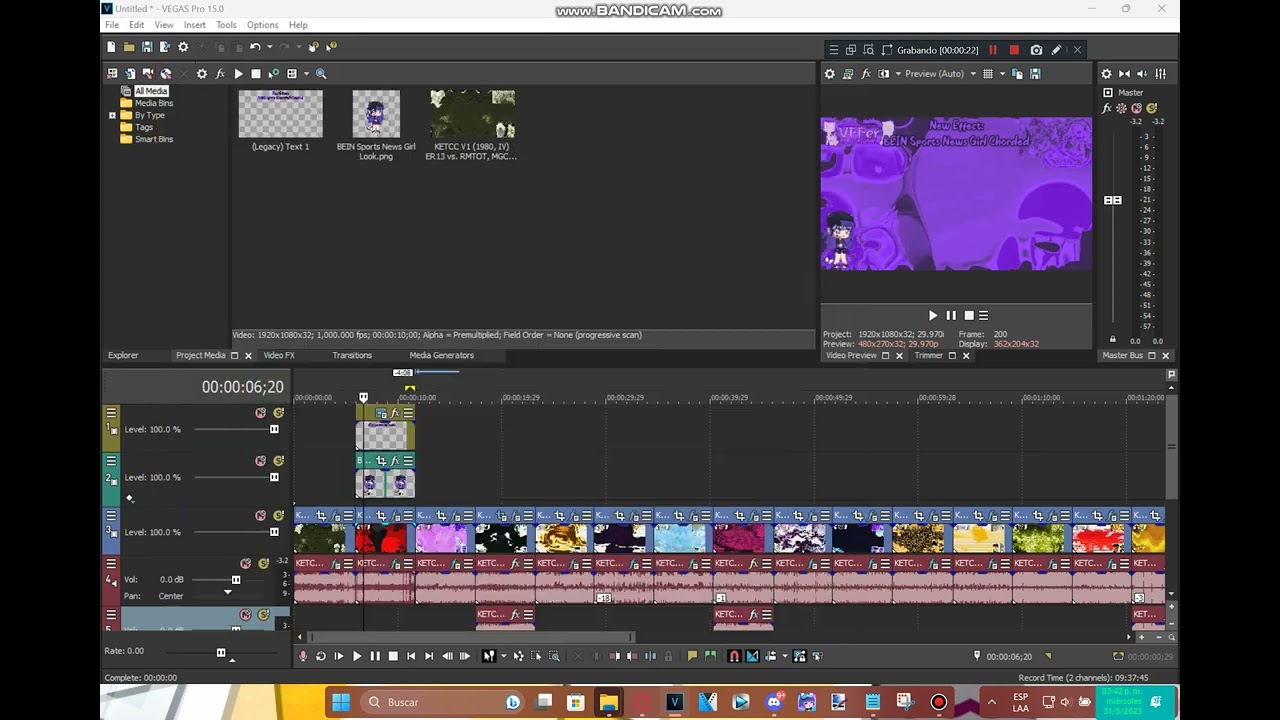Pause the Bandicam recording
Viewport: 1280px width, 720px height.
pyautogui.click(x=993, y=50)
